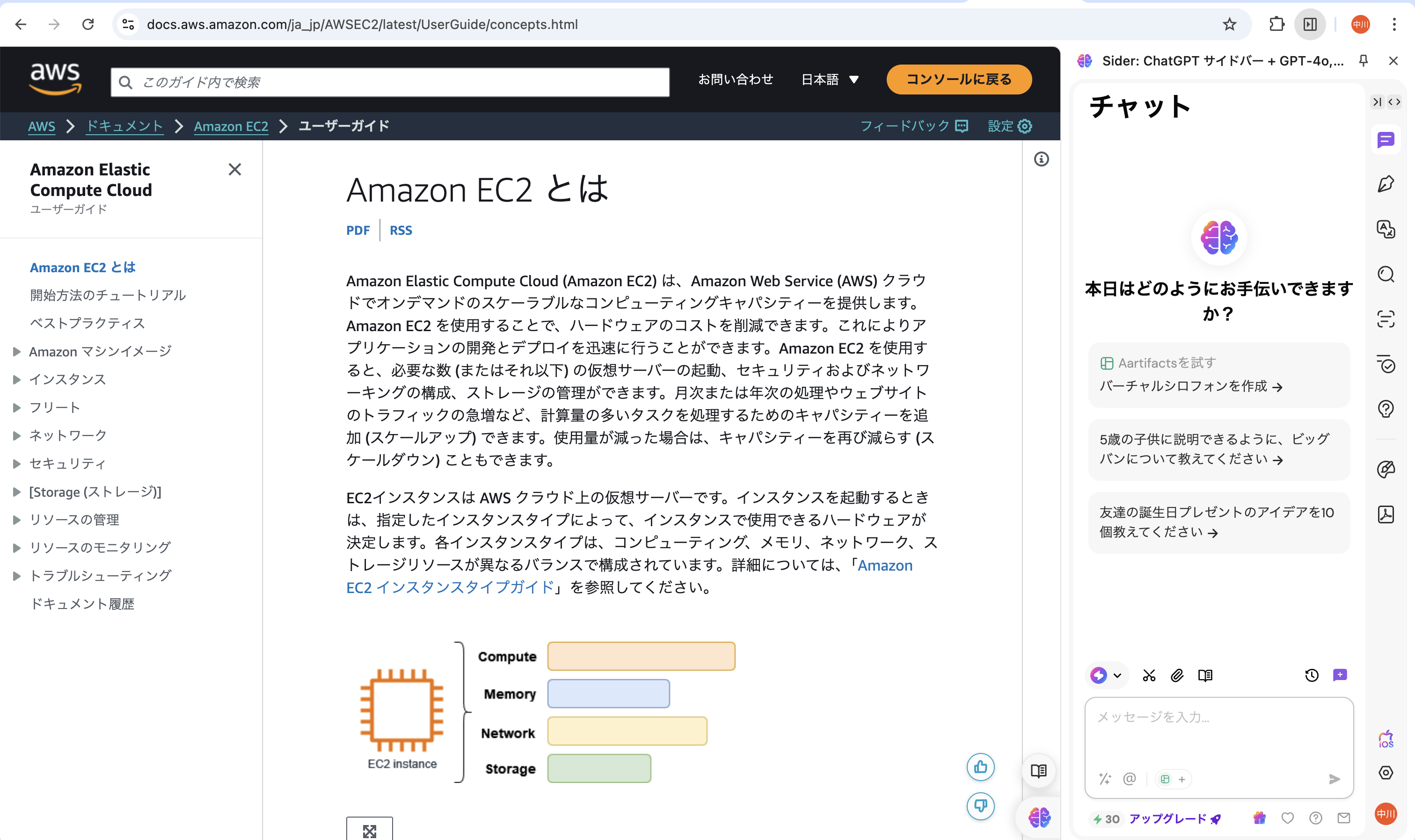Pin the Sider side panel
This screenshot has height=840, width=1415.
pos(1364,60)
